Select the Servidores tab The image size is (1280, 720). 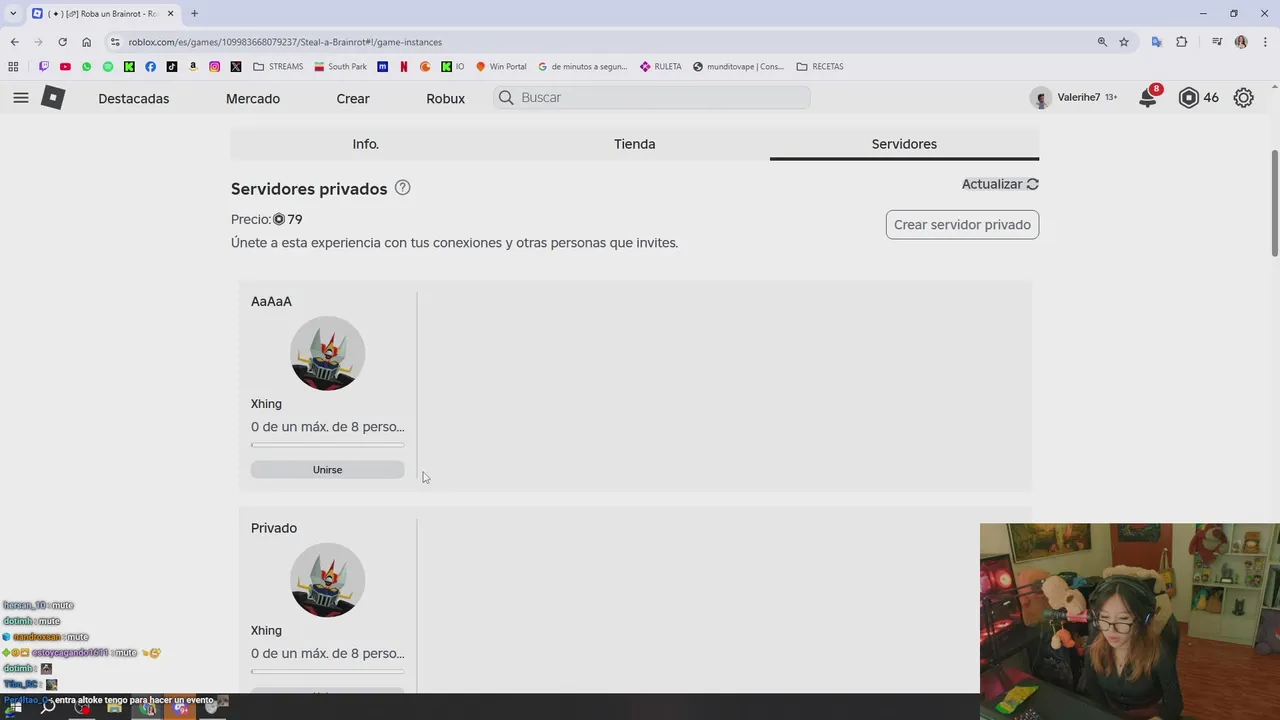[x=904, y=144]
